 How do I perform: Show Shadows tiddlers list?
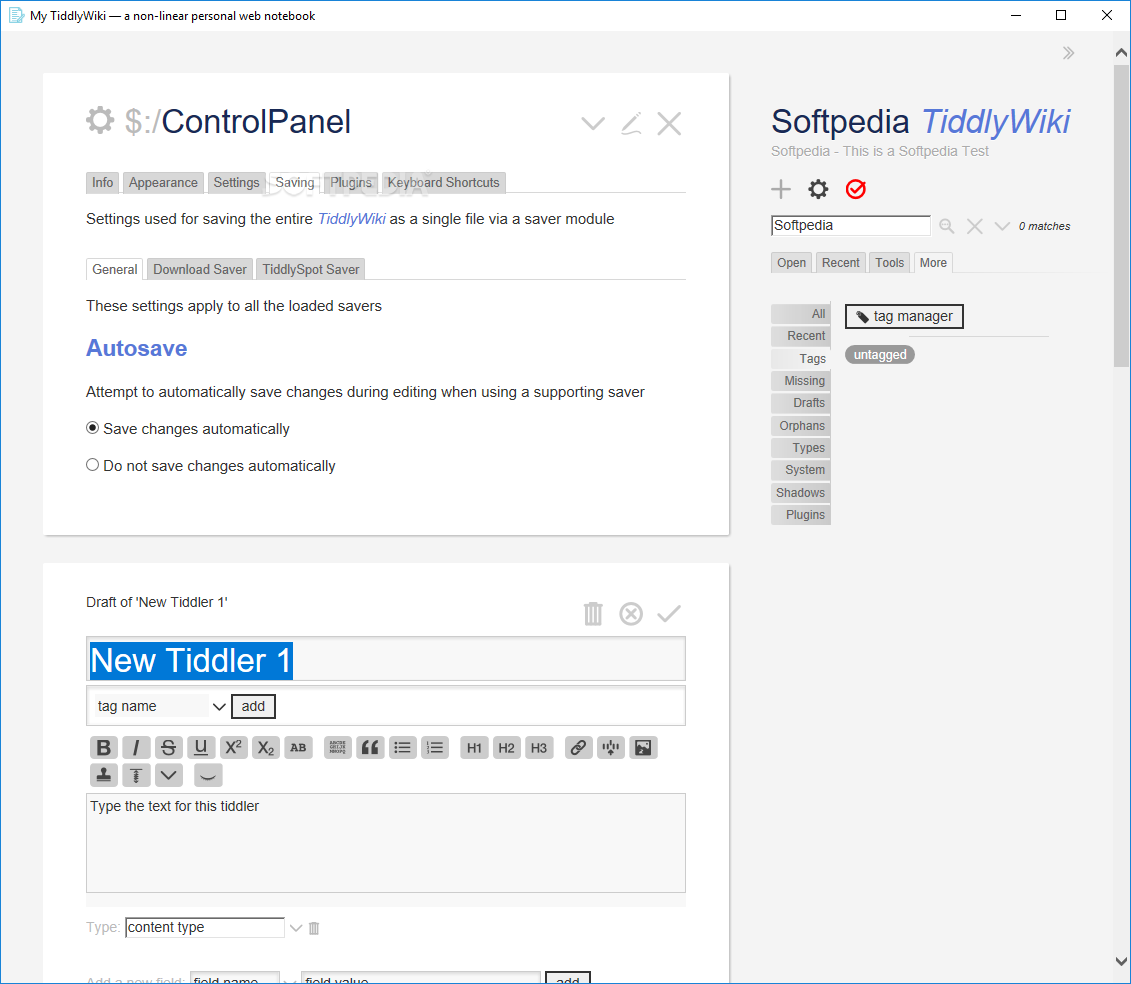click(x=801, y=493)
